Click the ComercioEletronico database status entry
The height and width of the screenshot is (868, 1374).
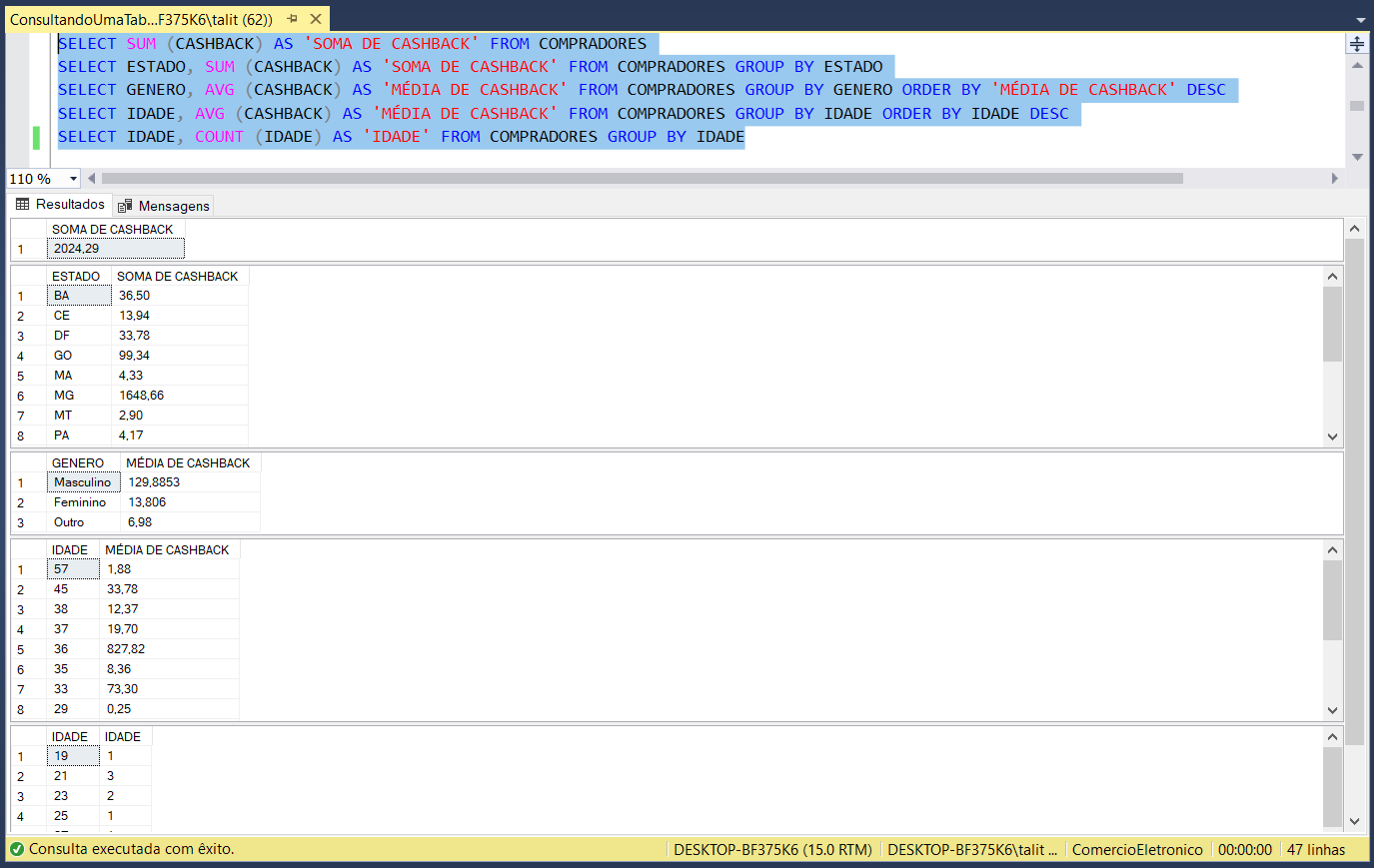[x=1137, y=850]
